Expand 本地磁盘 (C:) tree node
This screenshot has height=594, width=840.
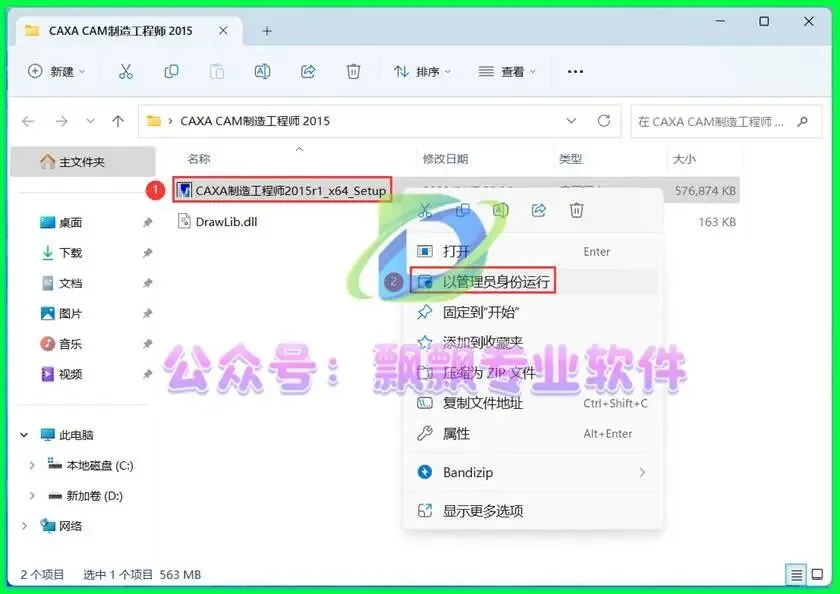[x=32, y=465]
